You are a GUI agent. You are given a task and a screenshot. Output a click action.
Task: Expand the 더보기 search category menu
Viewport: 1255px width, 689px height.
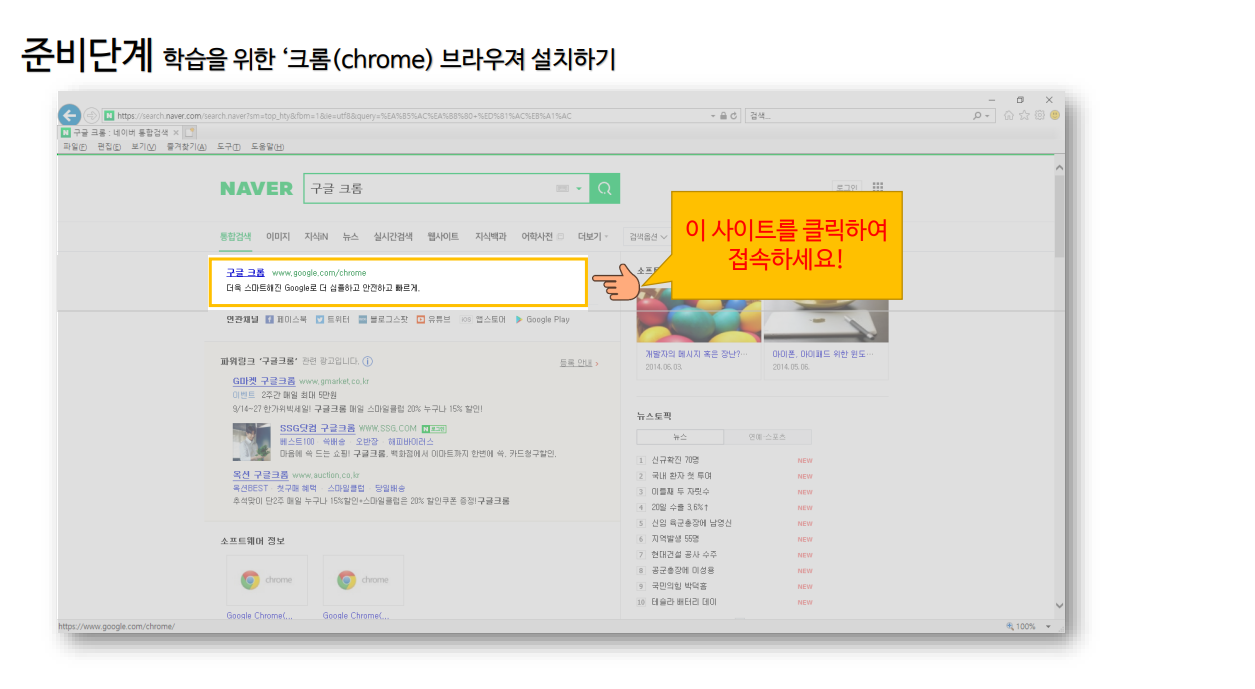point(593,237)
